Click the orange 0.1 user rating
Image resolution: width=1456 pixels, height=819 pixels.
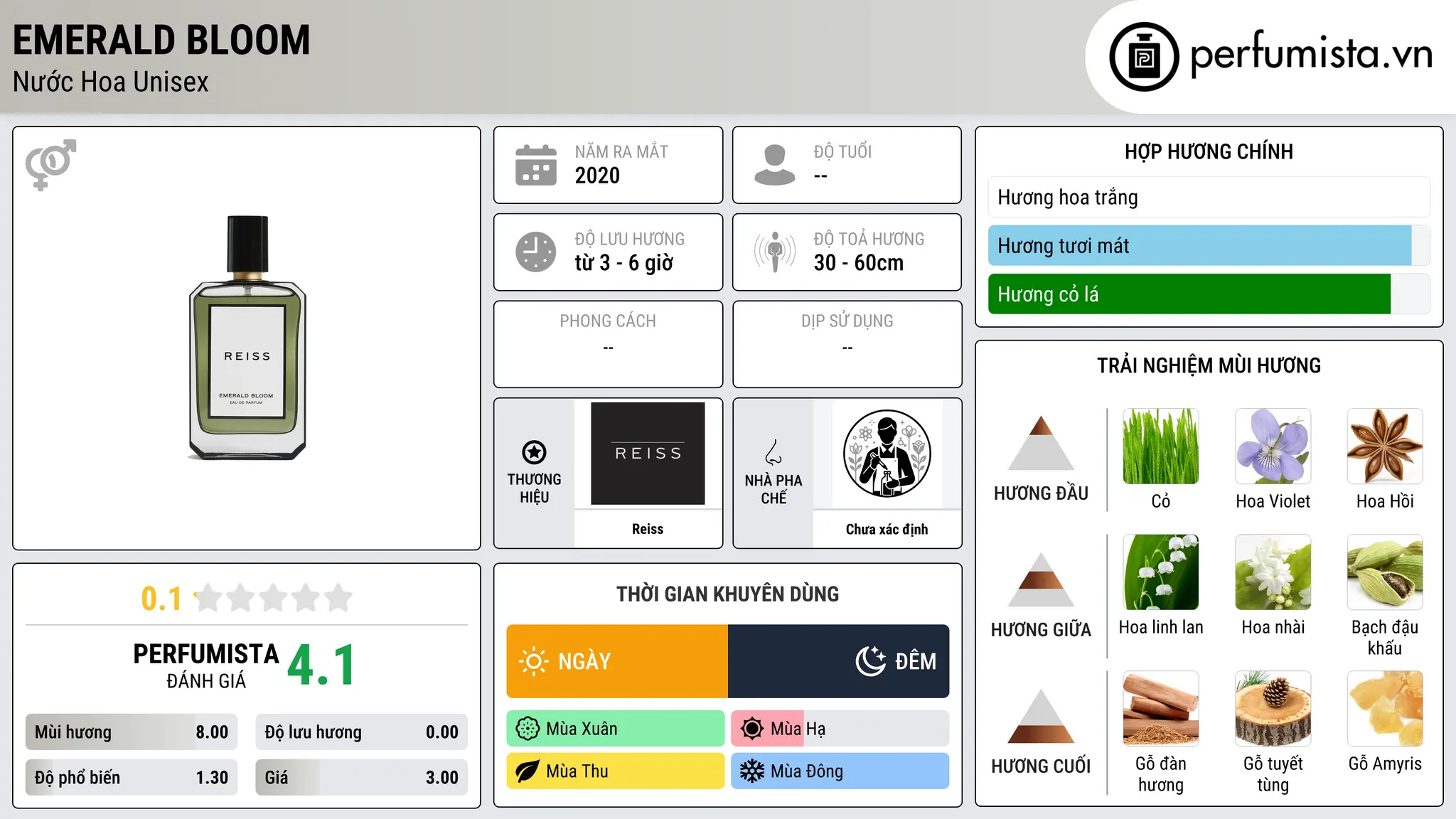(x=161, y=599)
